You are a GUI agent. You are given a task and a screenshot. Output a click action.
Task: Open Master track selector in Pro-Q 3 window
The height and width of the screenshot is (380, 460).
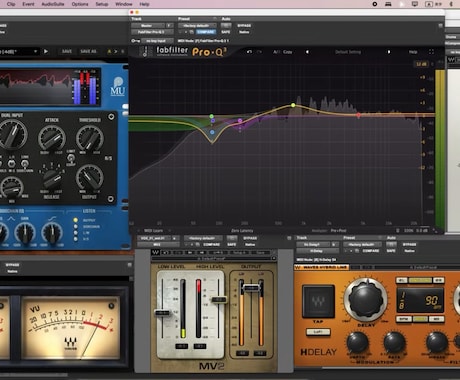coord(148,26)
